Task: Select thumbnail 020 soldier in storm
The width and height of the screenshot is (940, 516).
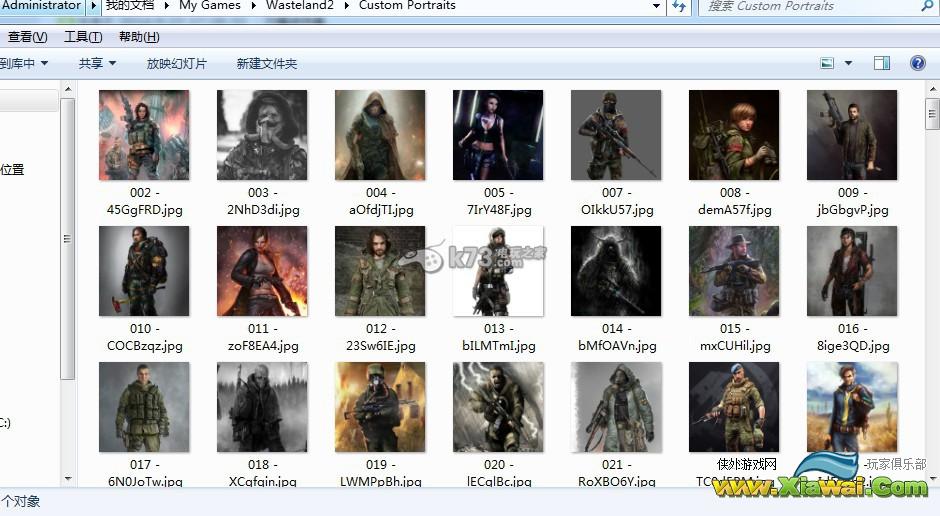Action: [498, 407]
